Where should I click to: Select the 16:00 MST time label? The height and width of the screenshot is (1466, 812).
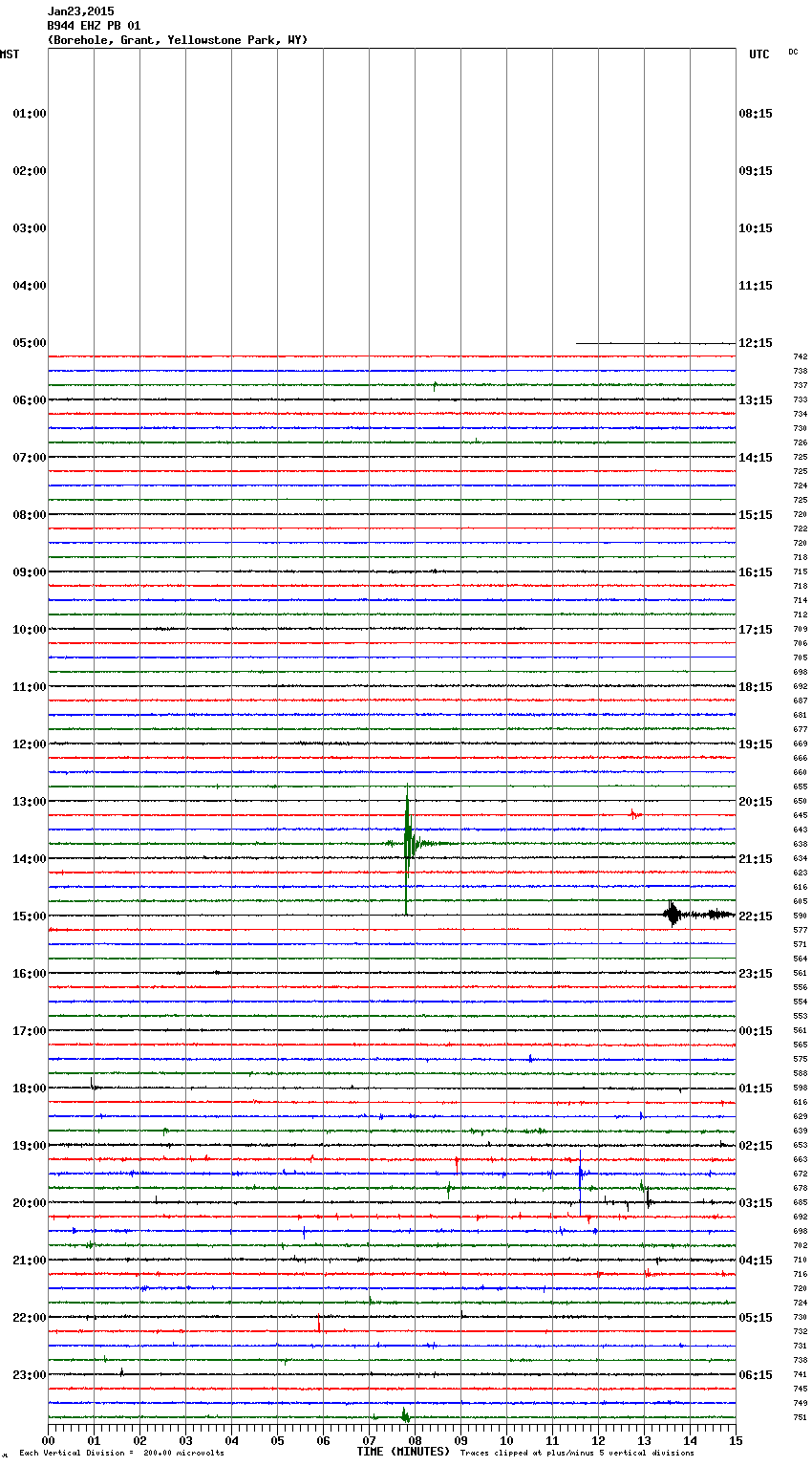(x=30, y=974)
